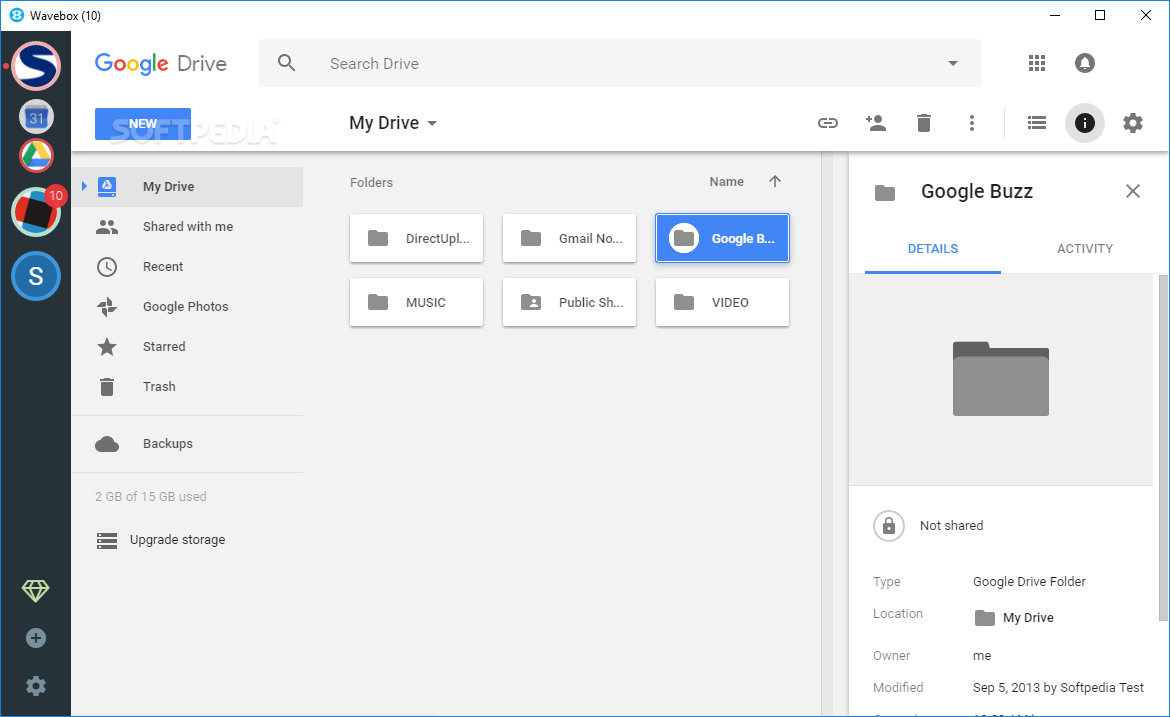Image resolution: width=1170 pixels, height=717 pixels.
Task: Open the My Drive location link
Action: pyautogui.click(x=1014, y=618)
